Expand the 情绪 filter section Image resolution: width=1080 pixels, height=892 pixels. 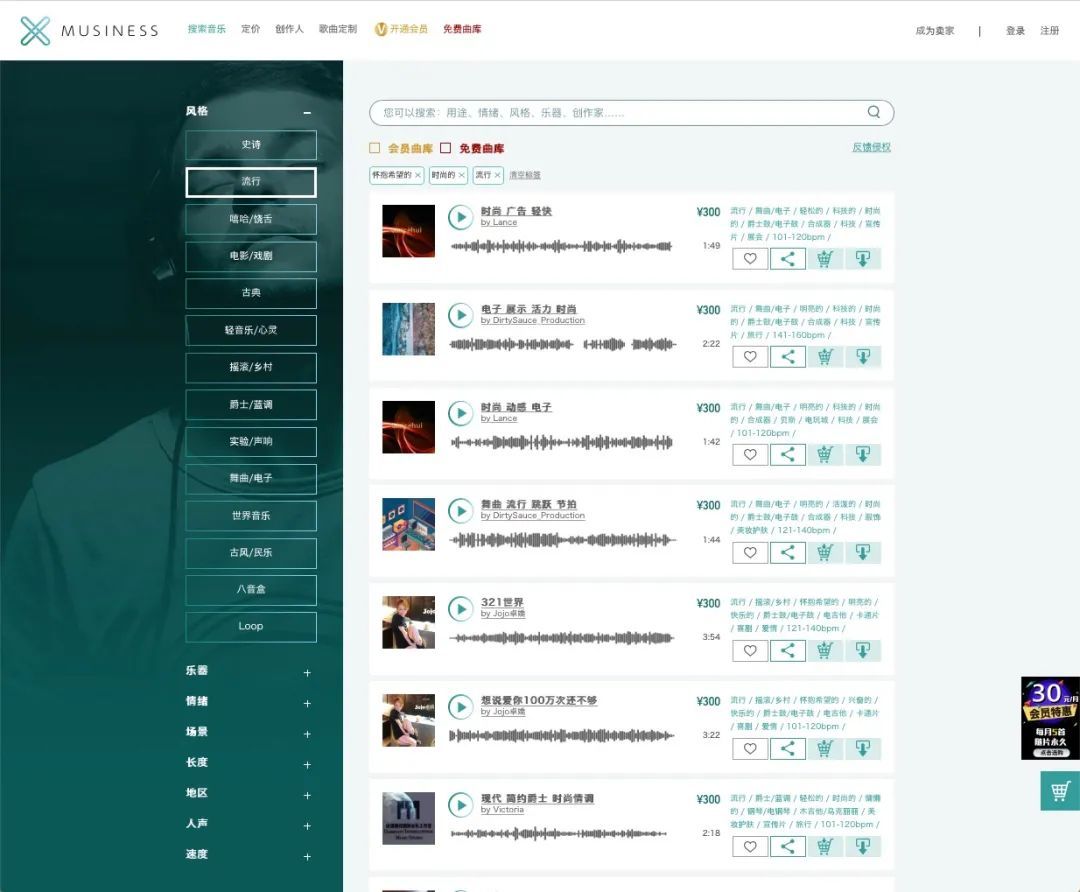[307, 703]
